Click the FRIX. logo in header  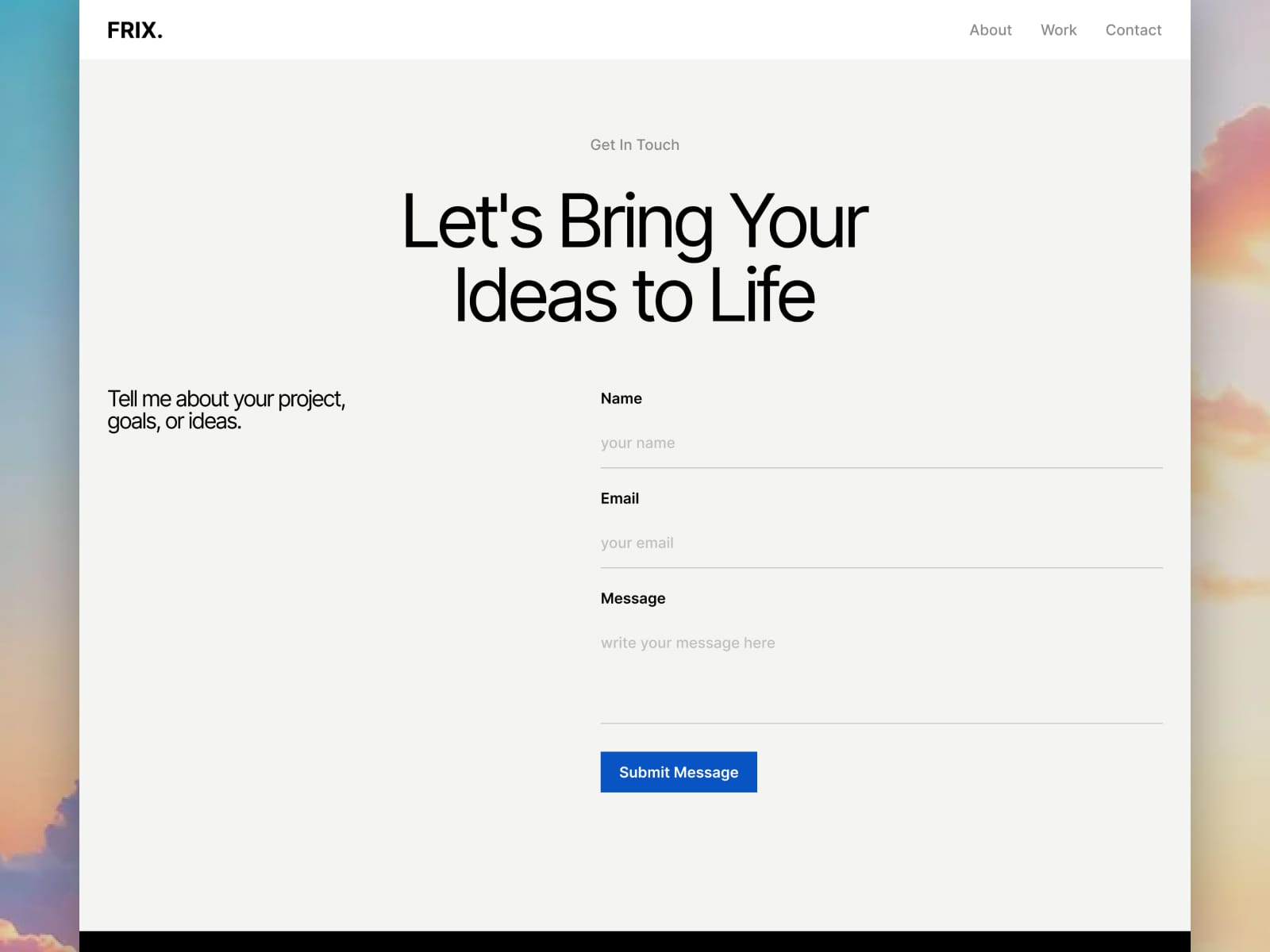click(135, 30)
